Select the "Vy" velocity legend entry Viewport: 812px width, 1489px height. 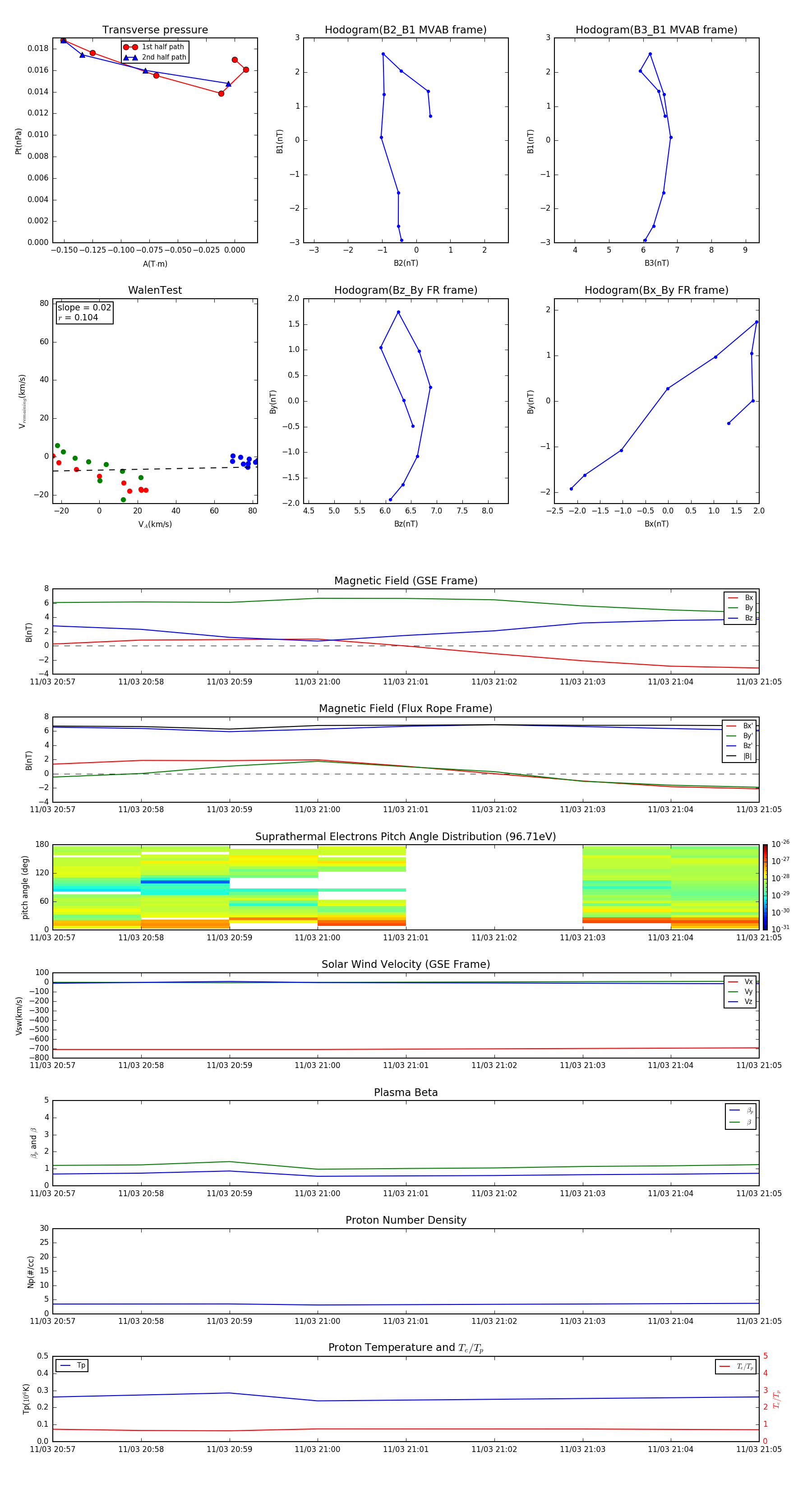tap(740, 991)
